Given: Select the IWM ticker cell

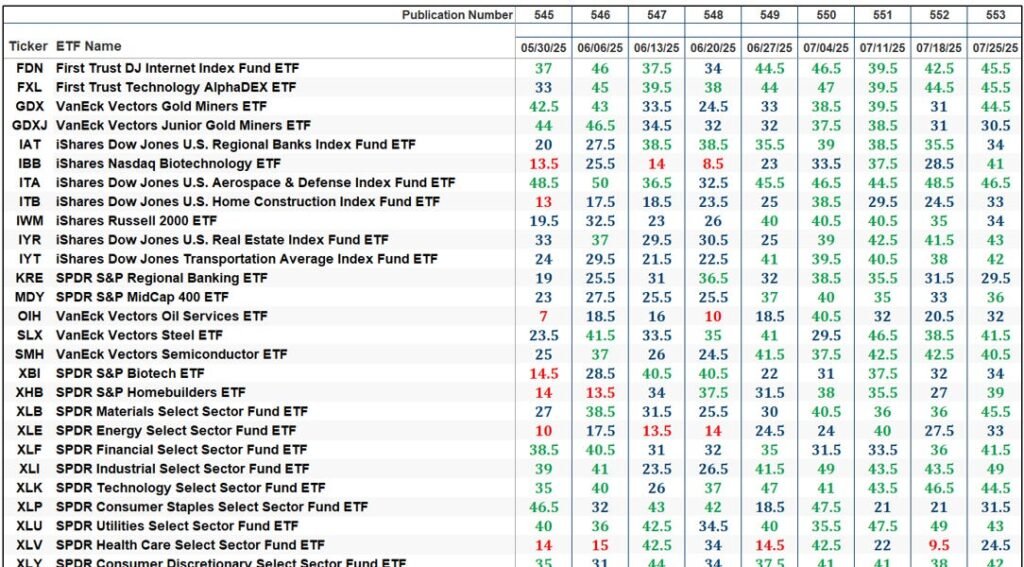Looking at the screenshot, I should tap(30, 221).
